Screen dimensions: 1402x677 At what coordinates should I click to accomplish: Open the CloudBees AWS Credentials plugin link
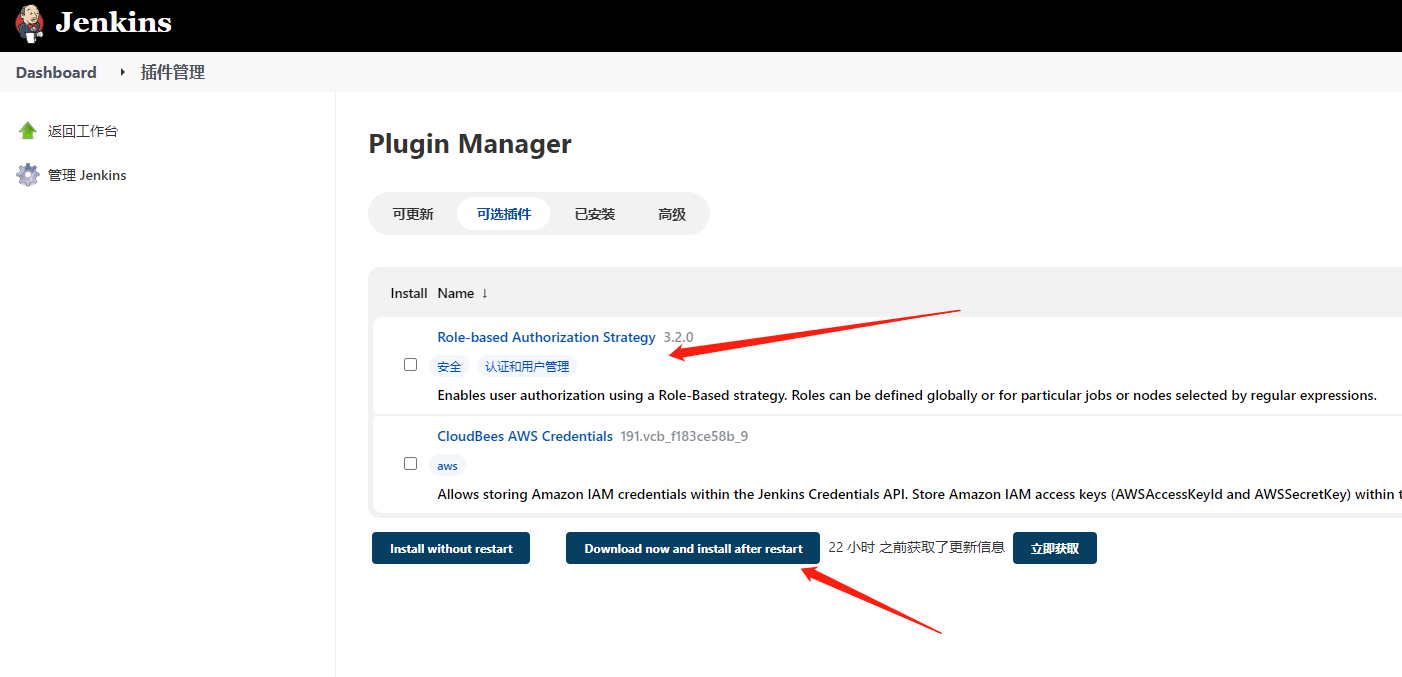(525, 436)
